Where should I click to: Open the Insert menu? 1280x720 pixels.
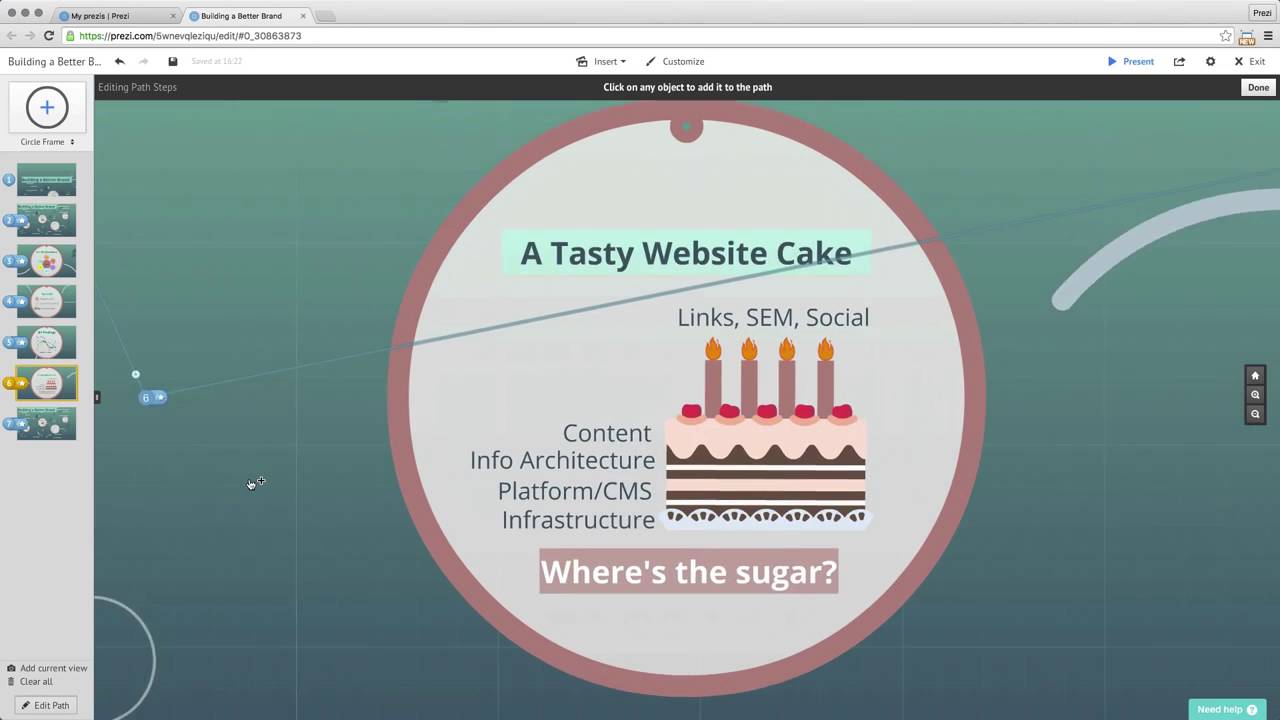[601, 61]
